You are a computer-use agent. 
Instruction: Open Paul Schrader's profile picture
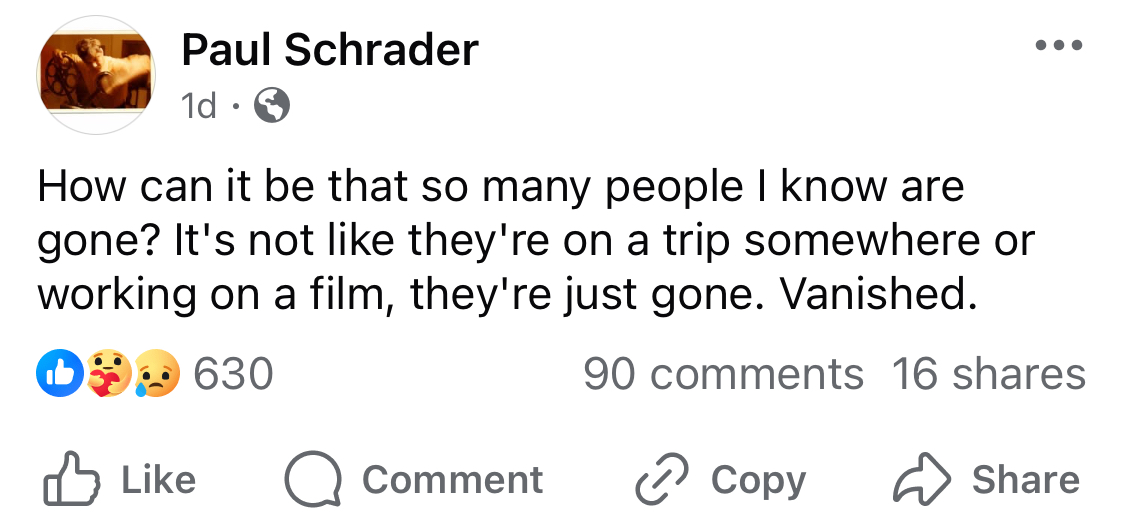(96, 75)
